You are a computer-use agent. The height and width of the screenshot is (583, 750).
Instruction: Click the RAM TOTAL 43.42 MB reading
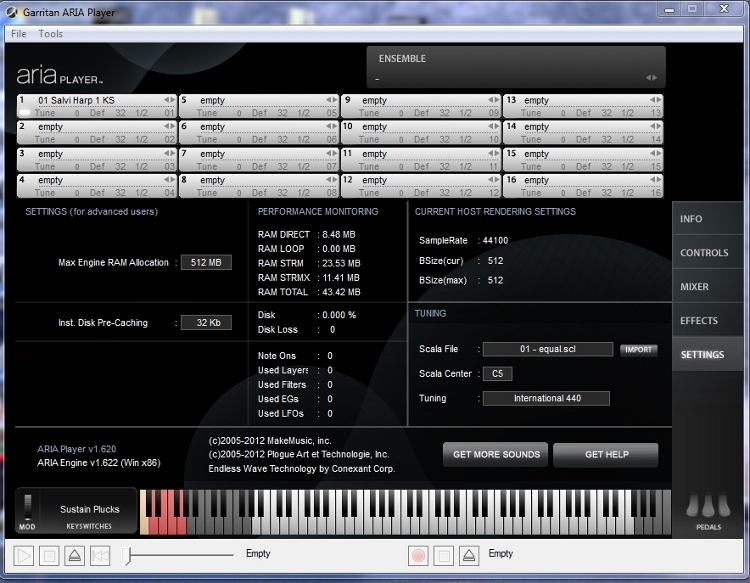click(309, 292)
